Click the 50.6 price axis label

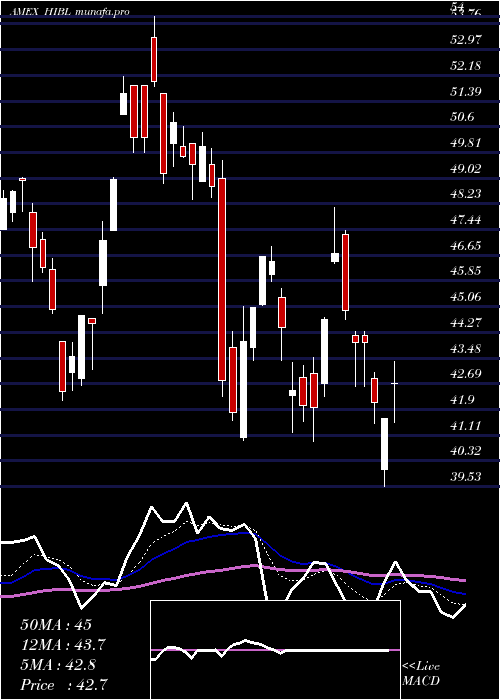click(x=462, y=117)
